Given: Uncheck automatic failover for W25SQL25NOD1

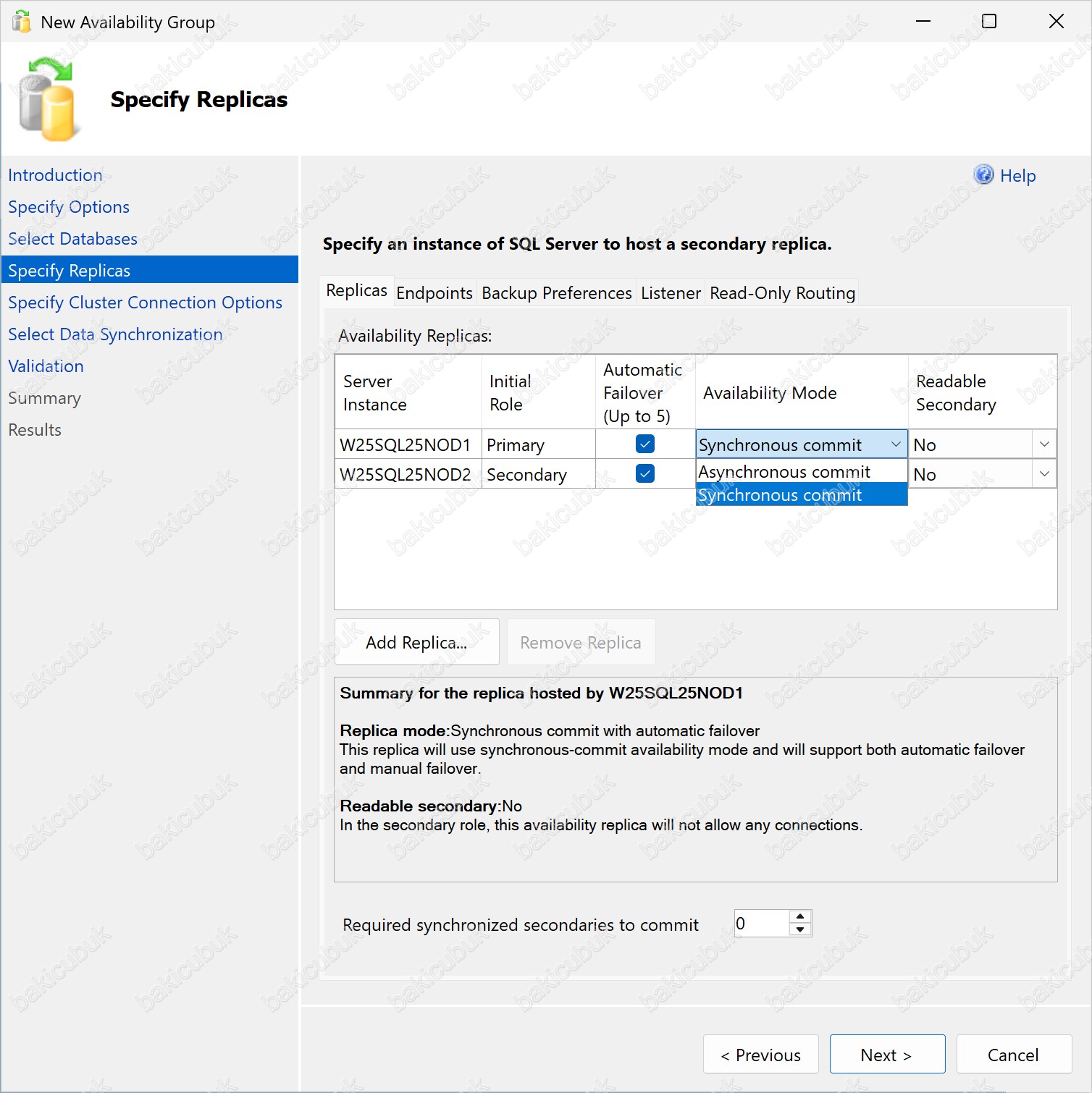Looking at the screenshot, I should (644, 444).
